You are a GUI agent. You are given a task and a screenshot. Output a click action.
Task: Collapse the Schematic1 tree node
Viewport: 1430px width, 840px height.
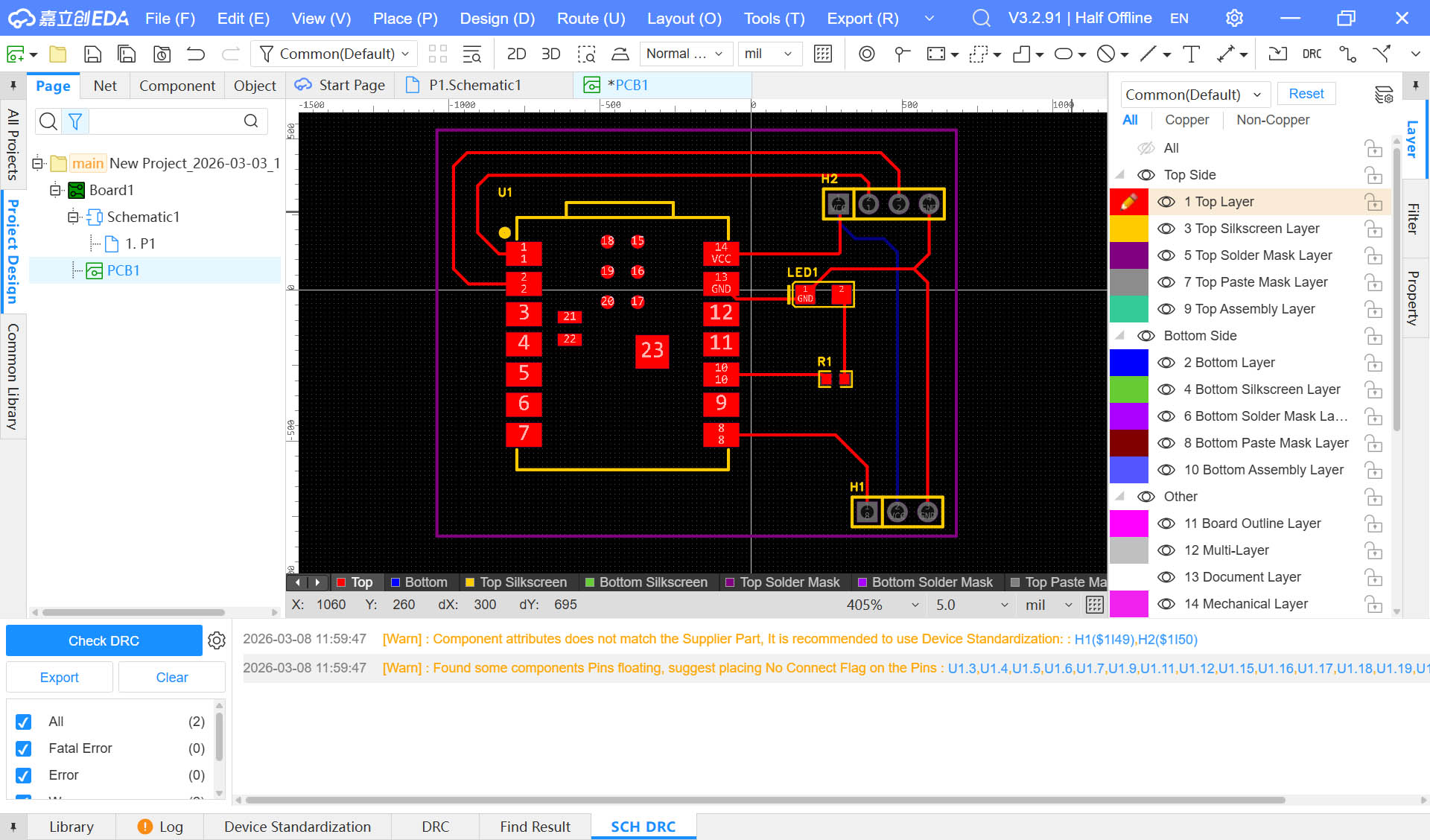(73, 217)
